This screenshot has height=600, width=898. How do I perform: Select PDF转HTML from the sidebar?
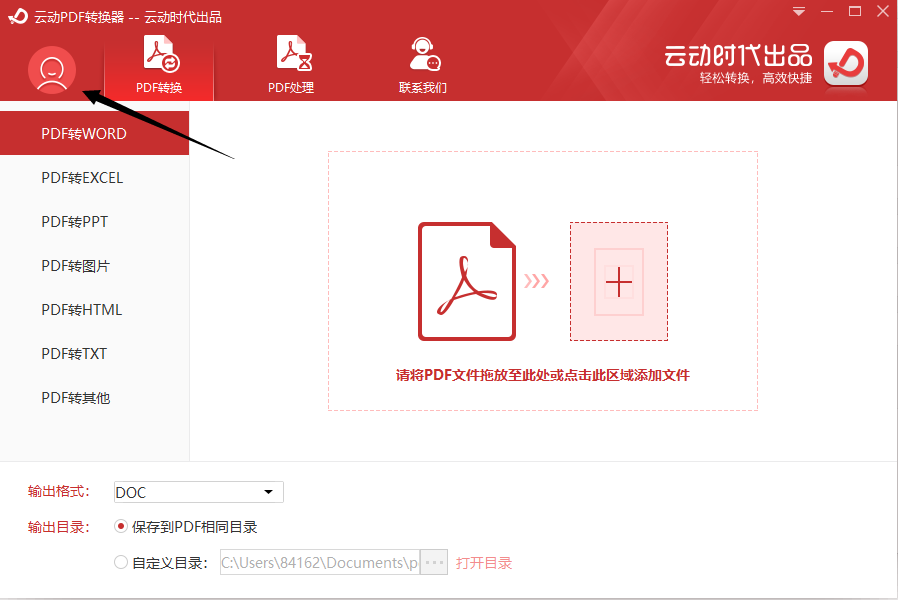pos(94,309)
